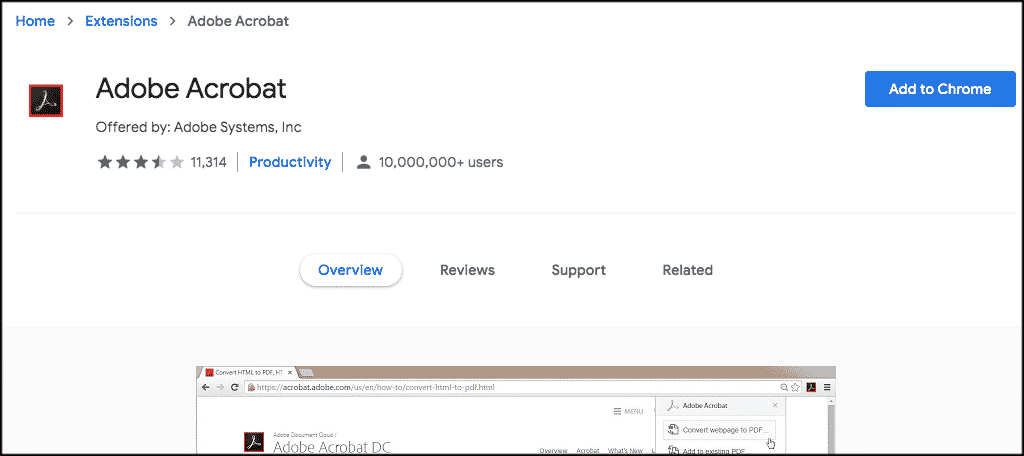The image size is (1024, 456).
Task: Add Adobe Acrobat to Chrome
Action: pos(940,89)
